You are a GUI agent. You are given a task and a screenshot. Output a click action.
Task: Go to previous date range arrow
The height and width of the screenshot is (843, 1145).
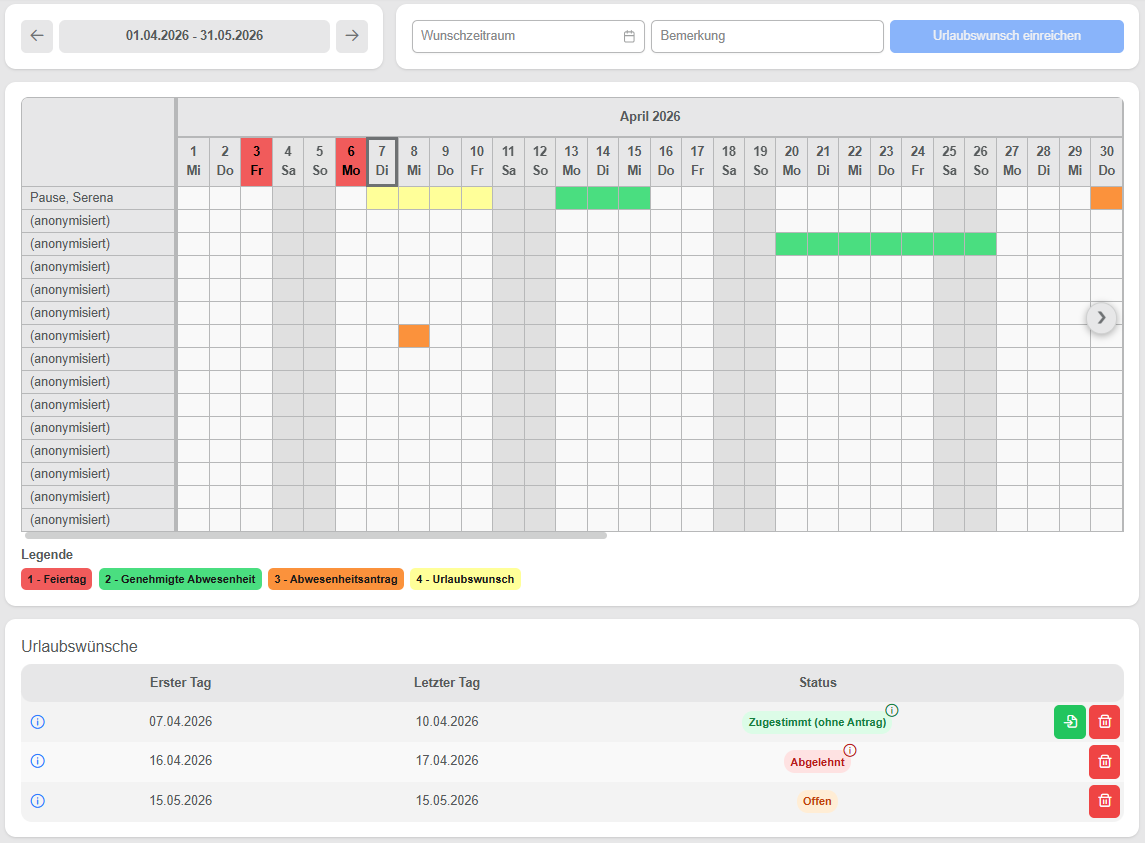[37, 36]
